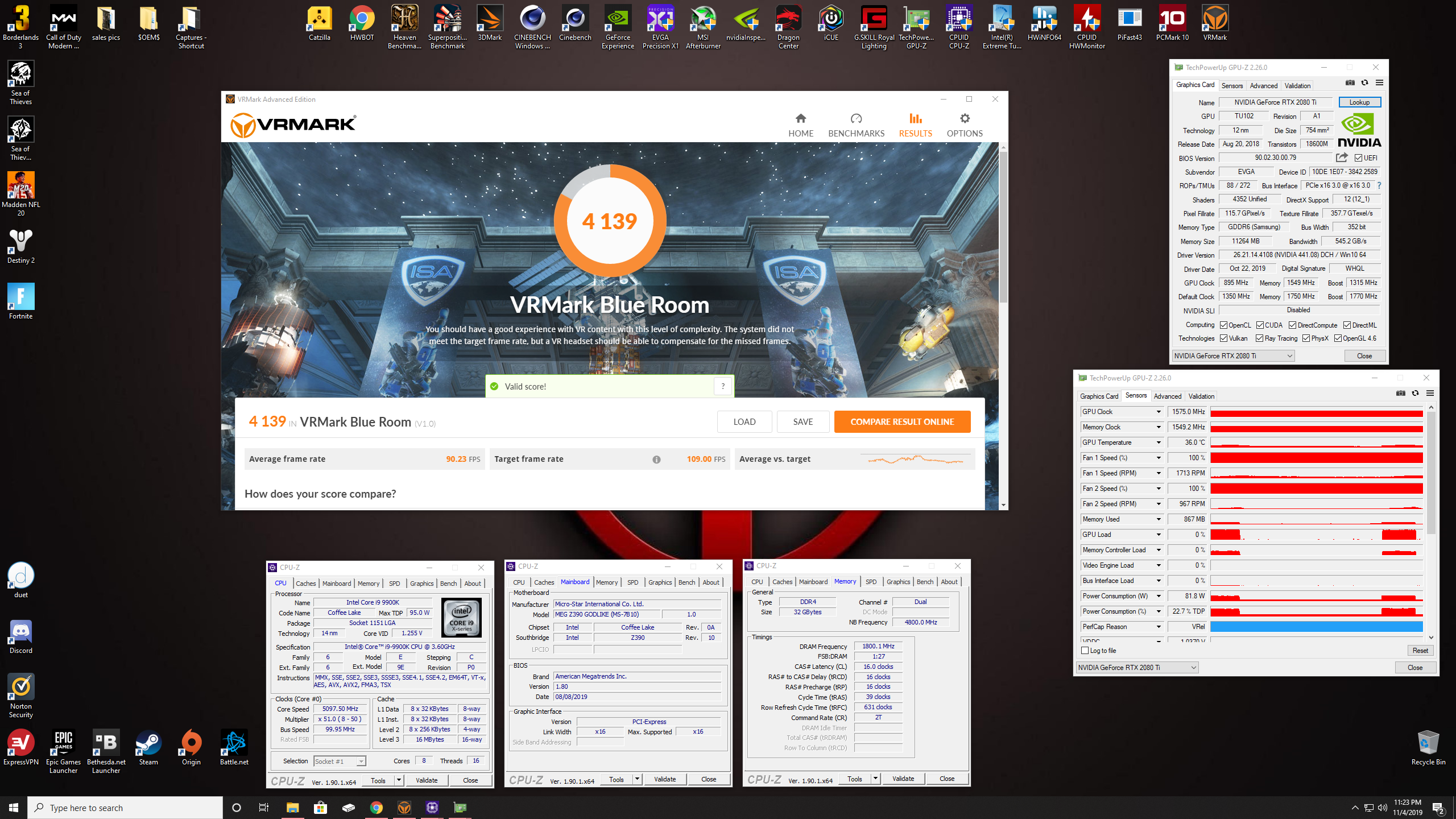Launch the Fortnite desktop shortcut

(21, 301)
